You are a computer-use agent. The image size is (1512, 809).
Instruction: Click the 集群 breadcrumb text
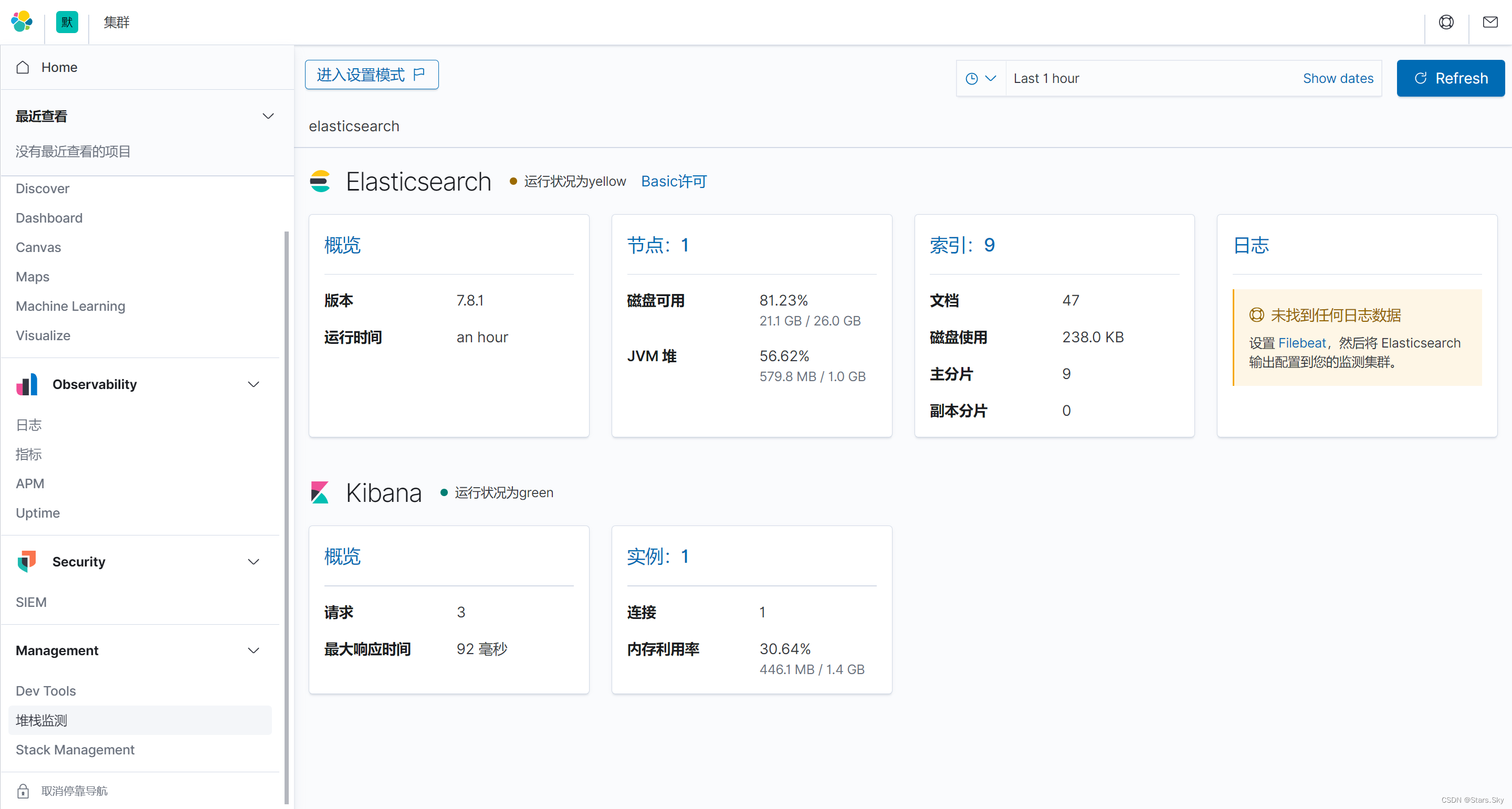[x=116, y=22]
